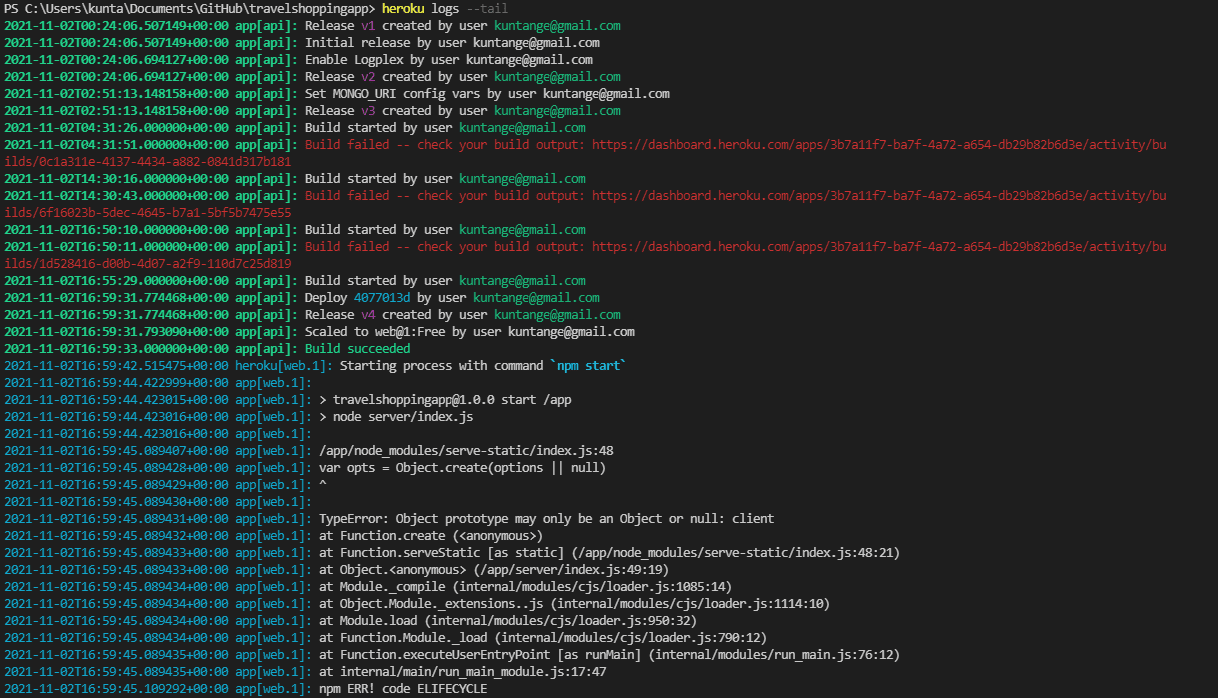
Task: Click the '> node server/index.js' line
Action: click(396, 416)
